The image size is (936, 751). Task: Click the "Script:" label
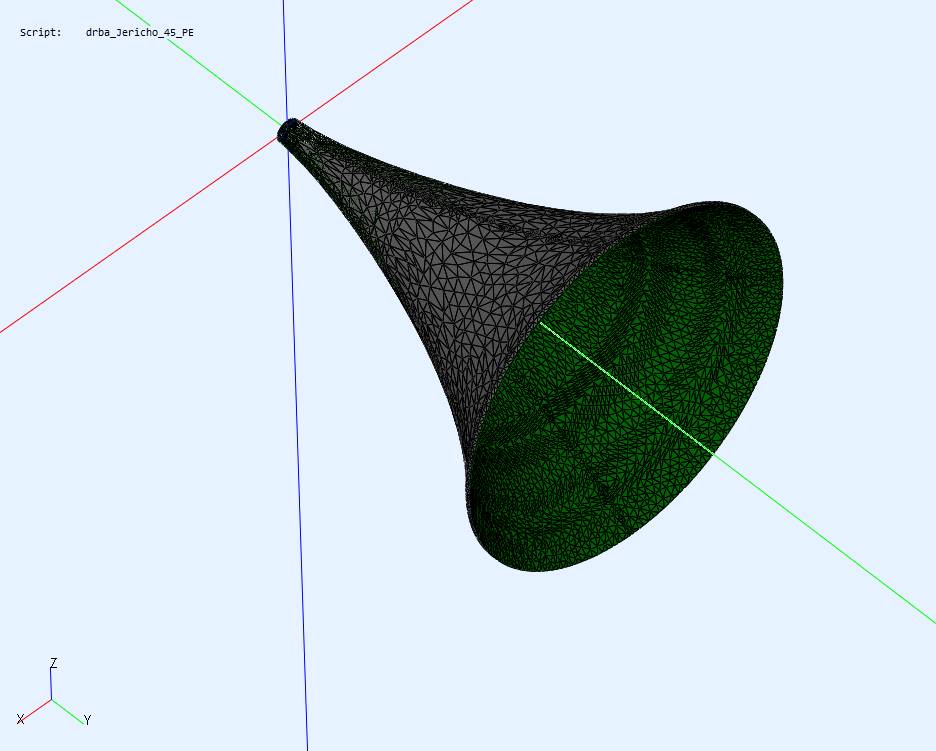(41, 32)
